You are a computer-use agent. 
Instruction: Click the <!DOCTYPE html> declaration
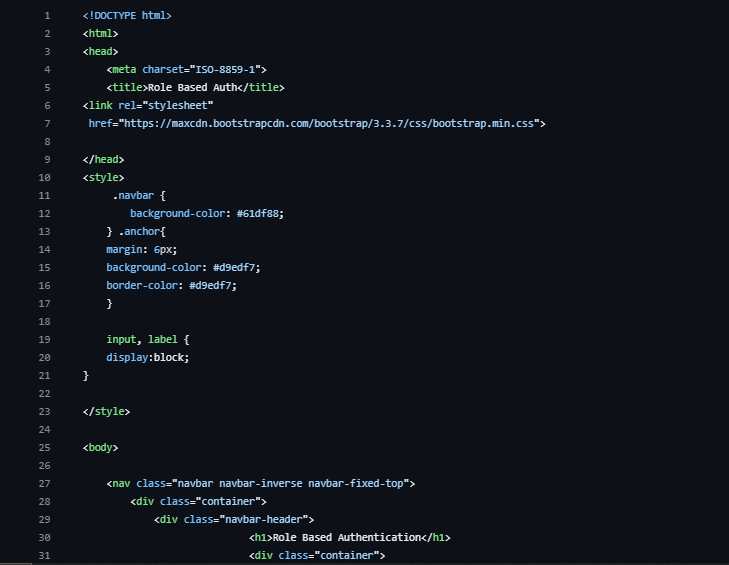pyautogui.click(x=127, y=16)
